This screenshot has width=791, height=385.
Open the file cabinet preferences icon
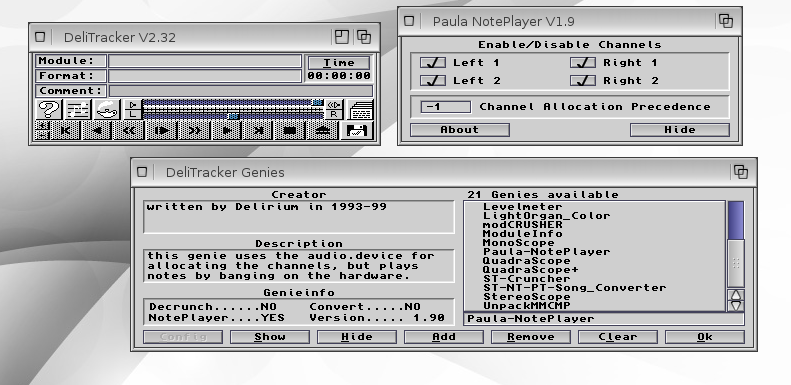pyautogui.click(x=360, y=109)
